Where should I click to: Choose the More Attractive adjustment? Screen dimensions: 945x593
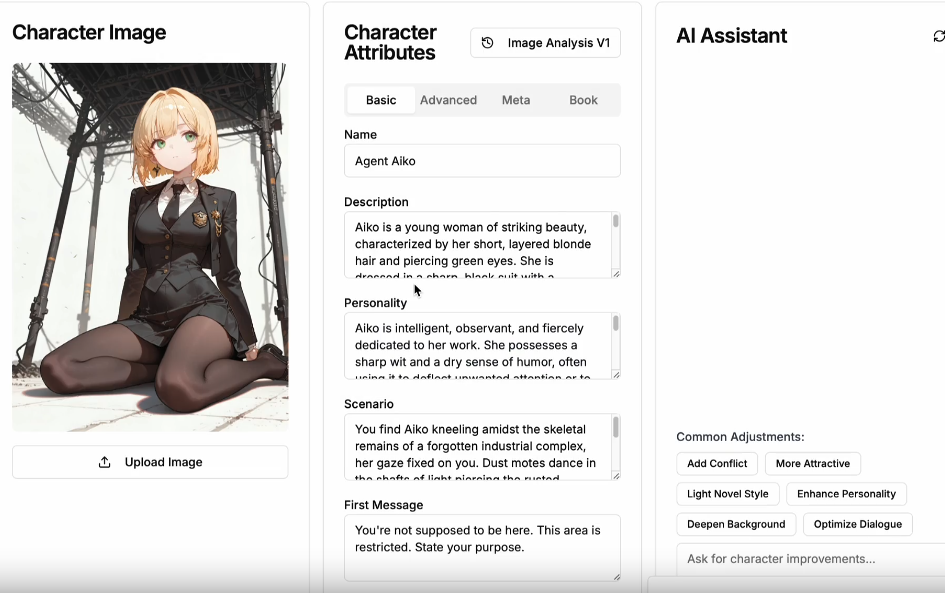tap(812, 463)
